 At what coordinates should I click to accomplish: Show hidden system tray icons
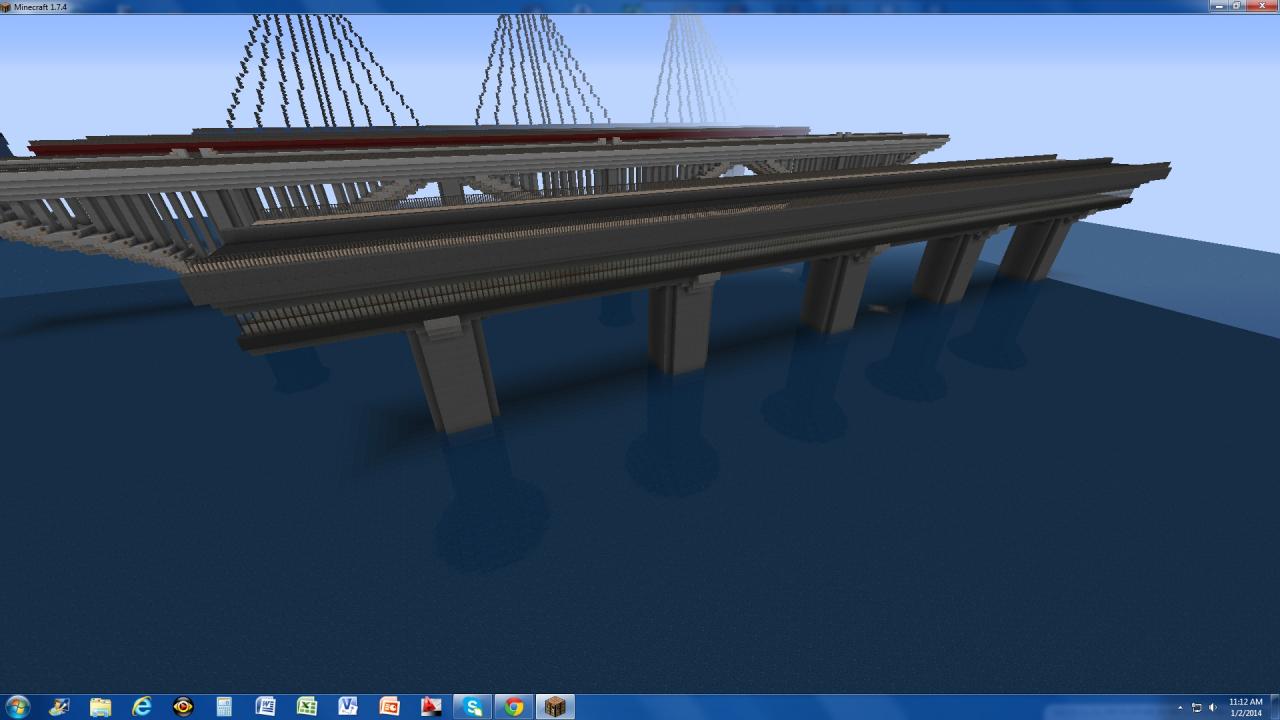click(1180, 707)
